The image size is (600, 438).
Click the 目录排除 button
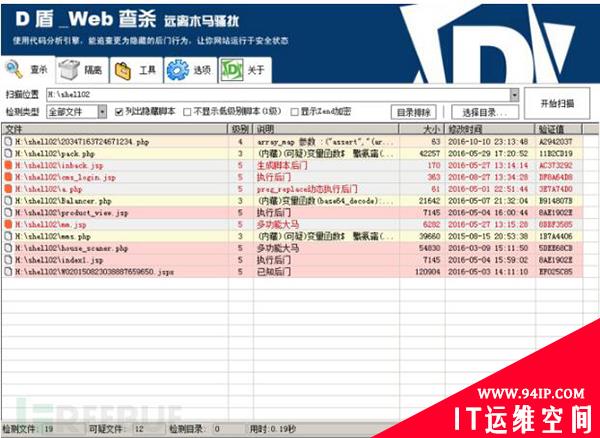pos(413,112)
